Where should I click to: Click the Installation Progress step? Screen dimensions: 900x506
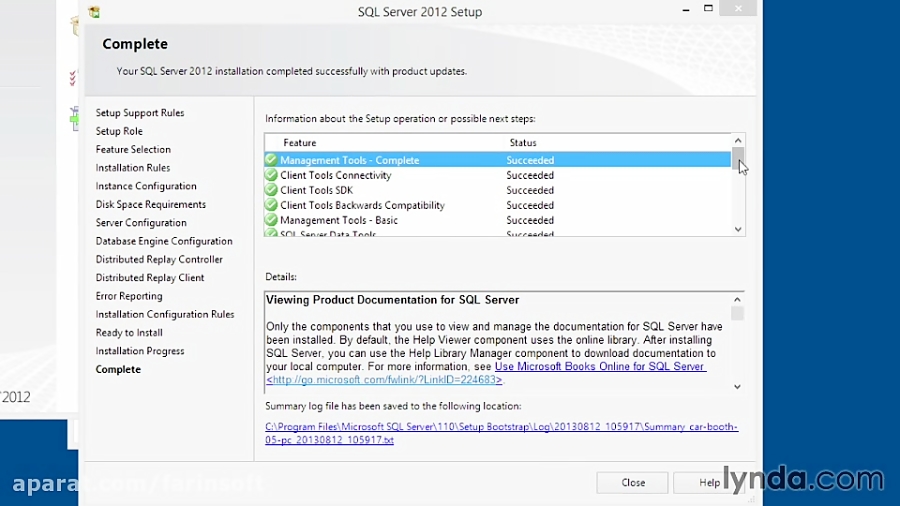pos(139,351)
